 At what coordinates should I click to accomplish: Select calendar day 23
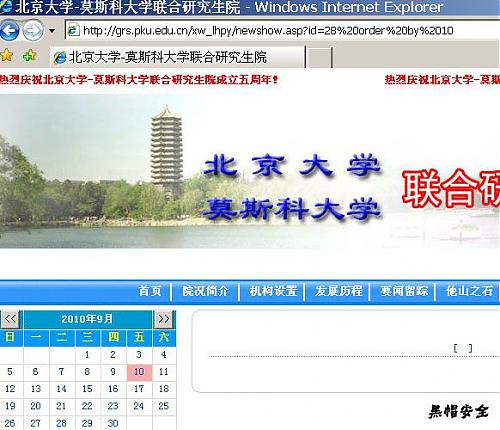[113, 406]
